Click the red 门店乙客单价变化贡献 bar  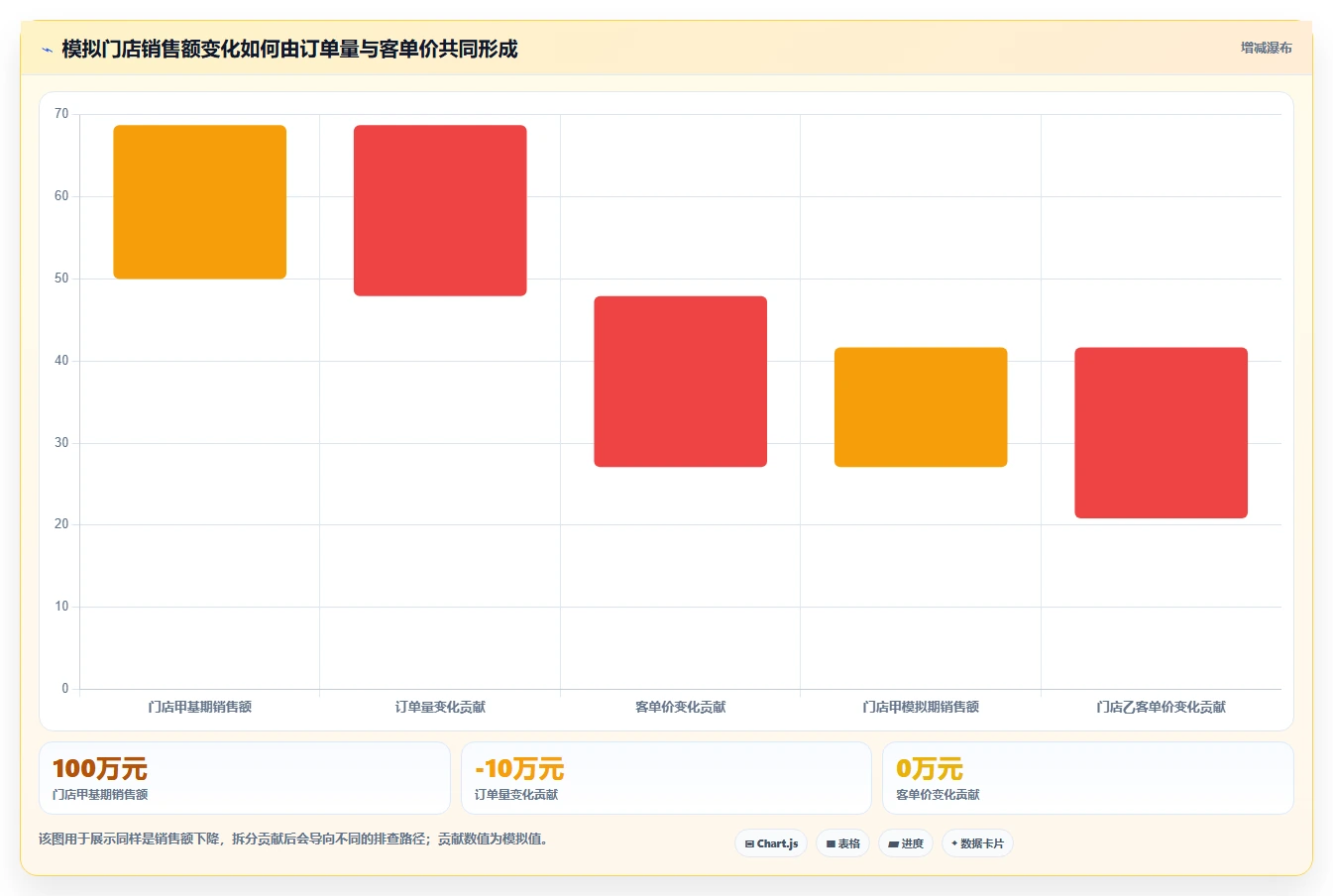tap(1162, 433)
